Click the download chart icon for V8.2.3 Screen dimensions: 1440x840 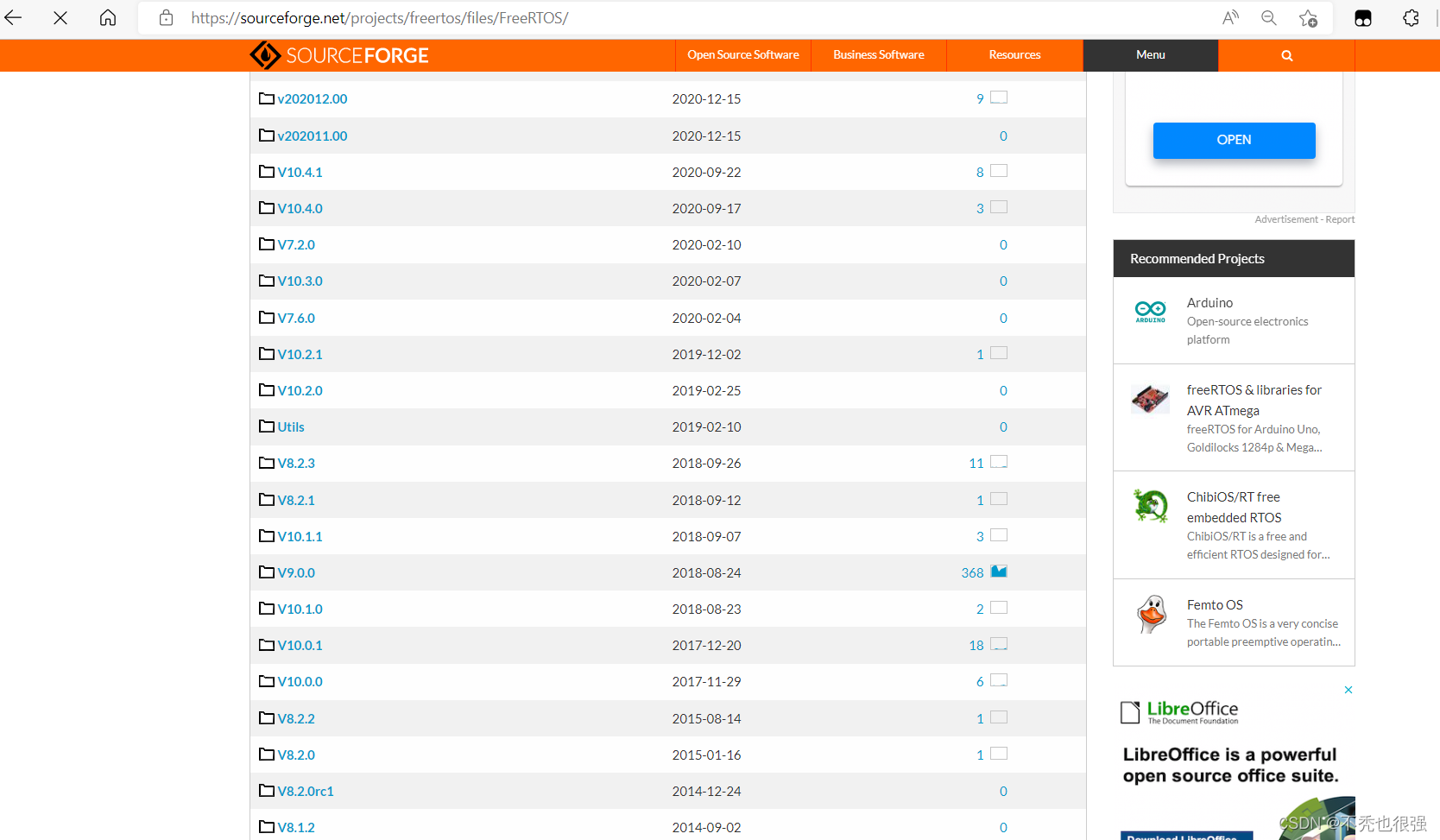click(999, 462)
